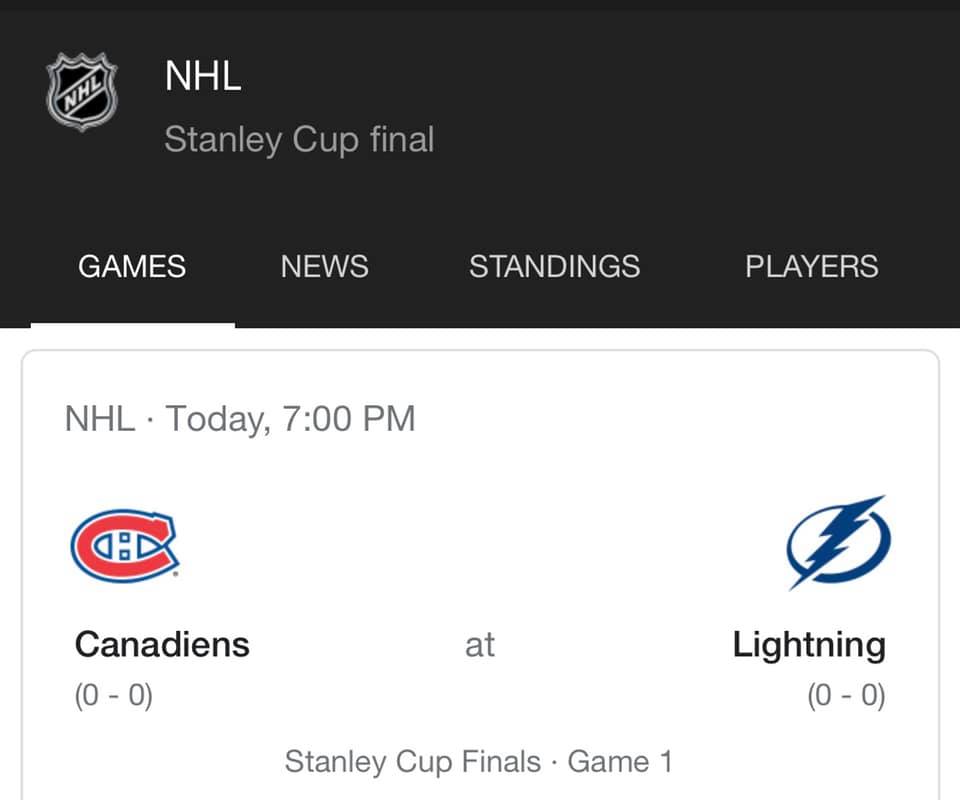Select the Lightning (0 - 0) record
The image size is (960, 800).
846,695
